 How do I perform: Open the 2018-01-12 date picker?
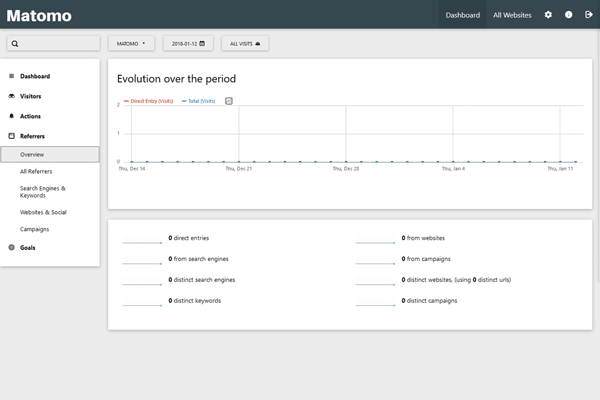point(187,44)
